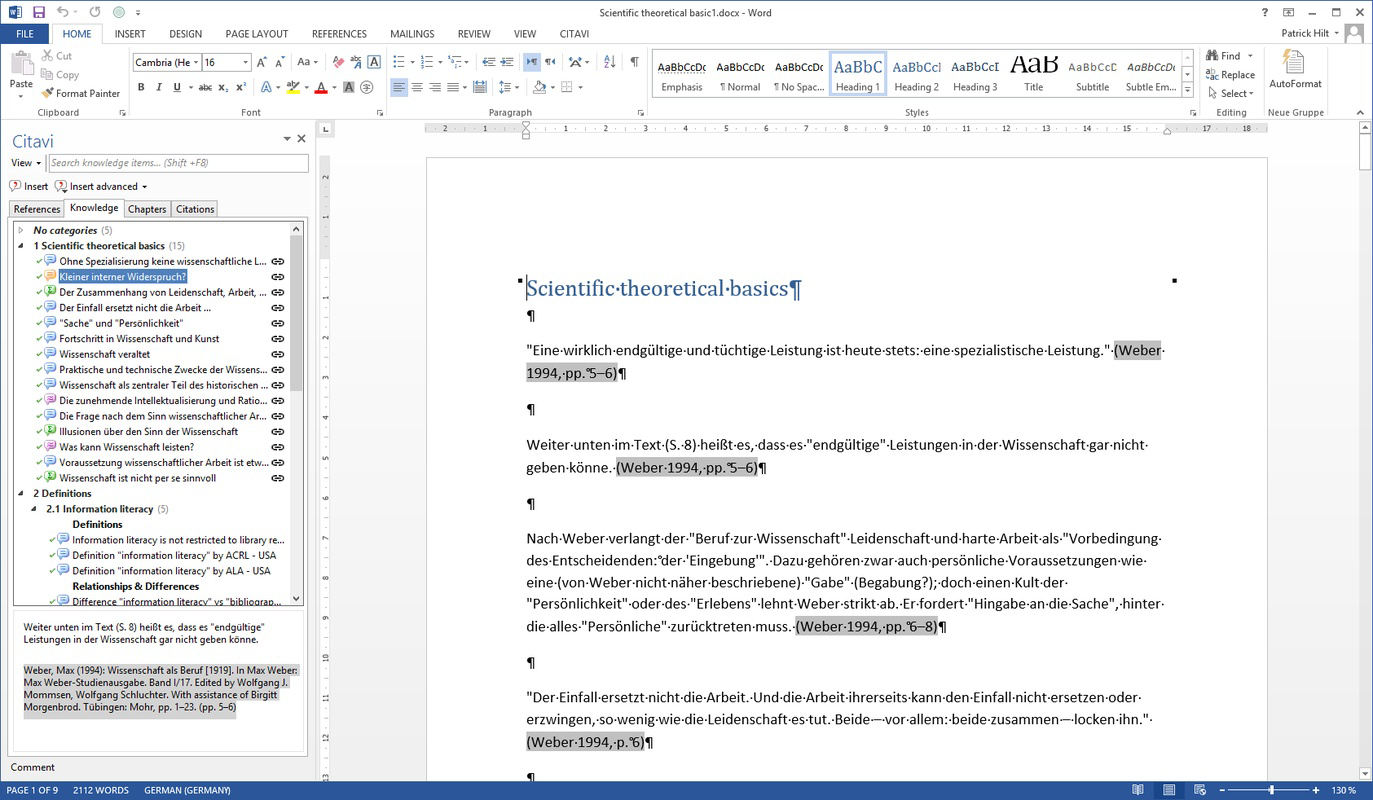Open the font size dropdown
The image size is (1373, 800).
point(246,62)
